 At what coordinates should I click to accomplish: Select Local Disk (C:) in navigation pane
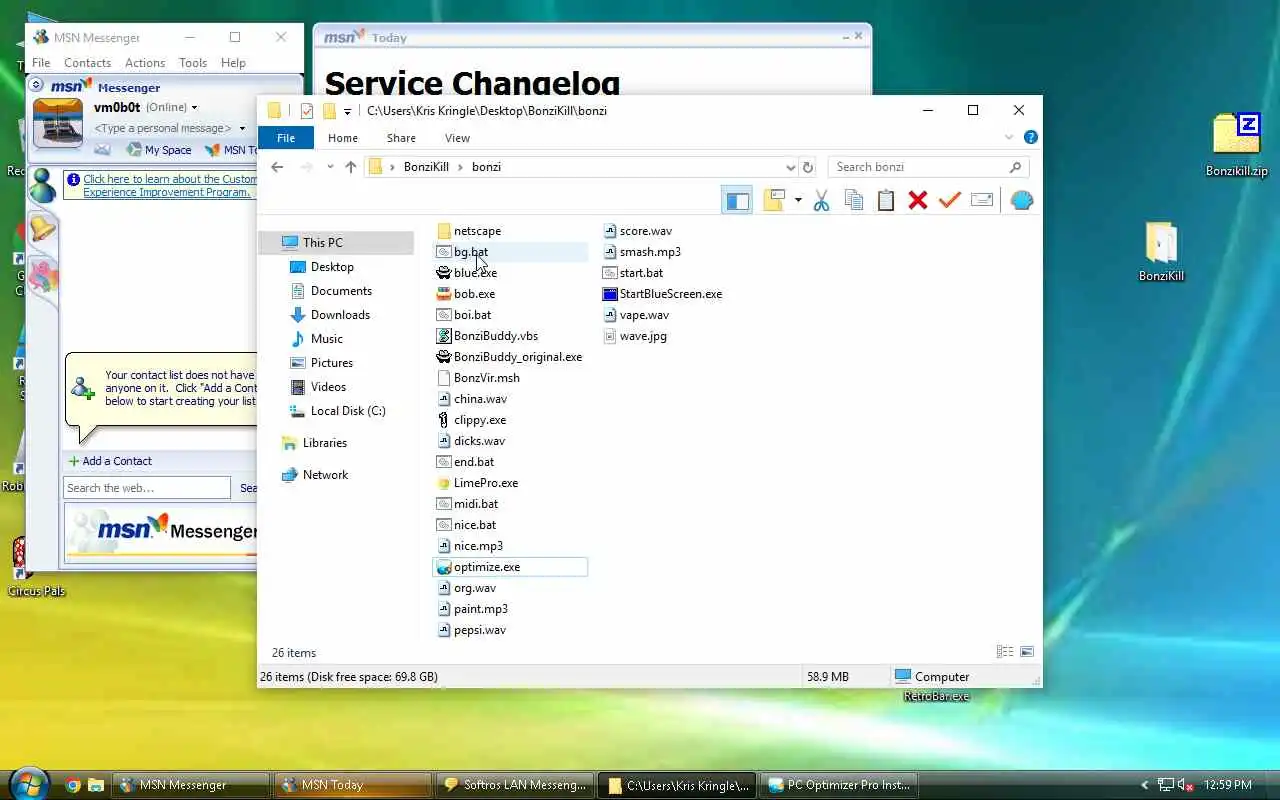tap(347, 411)
